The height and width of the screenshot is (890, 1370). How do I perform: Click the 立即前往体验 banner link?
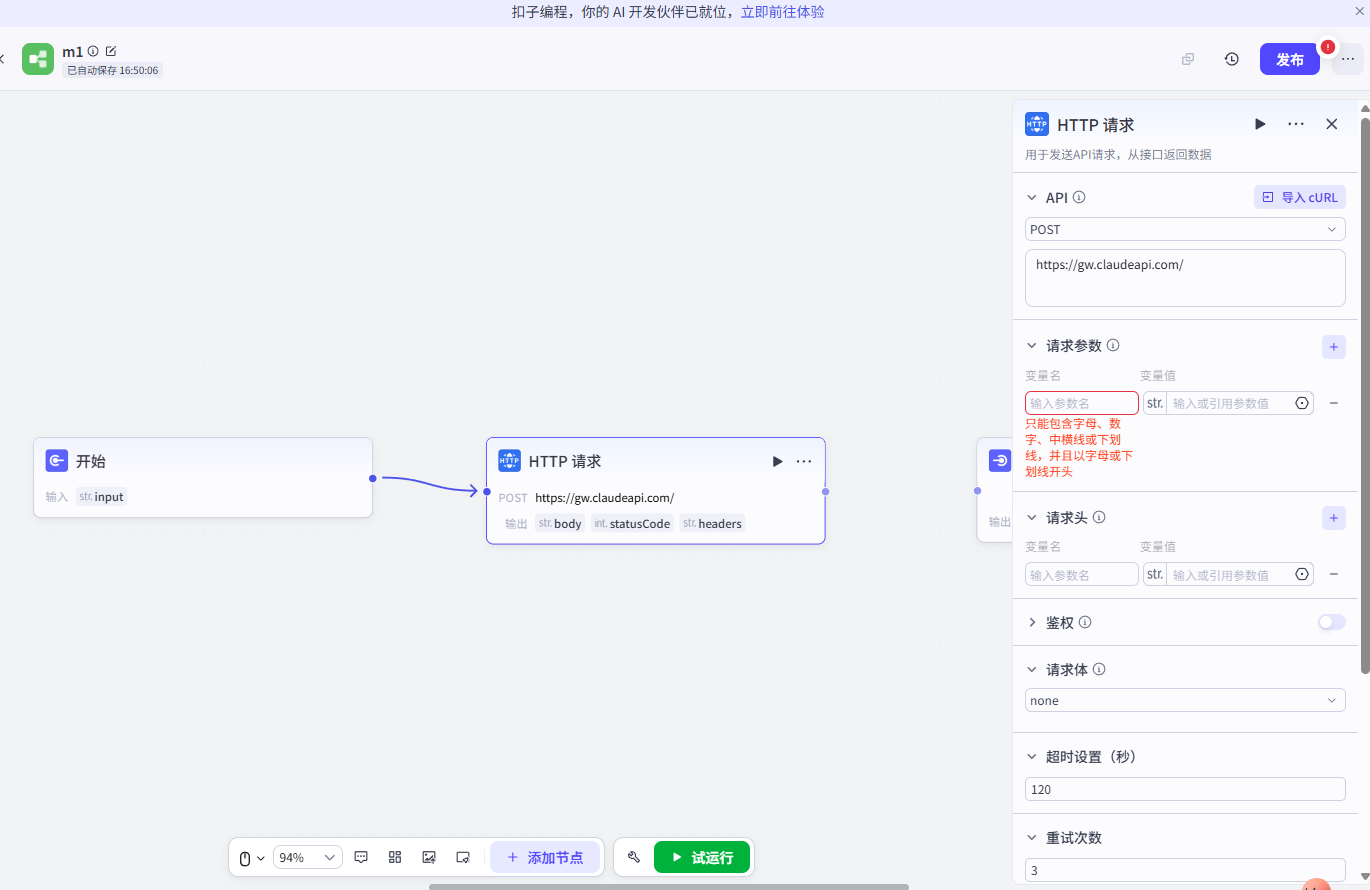tap(782, 12)
